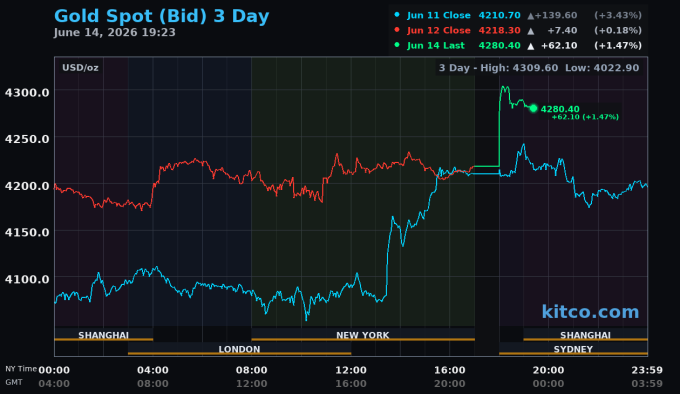This screenshot has height=394, width=680.
Task: Click the "+62.10 (+1.47%)" label on chart
Action: 585,117
